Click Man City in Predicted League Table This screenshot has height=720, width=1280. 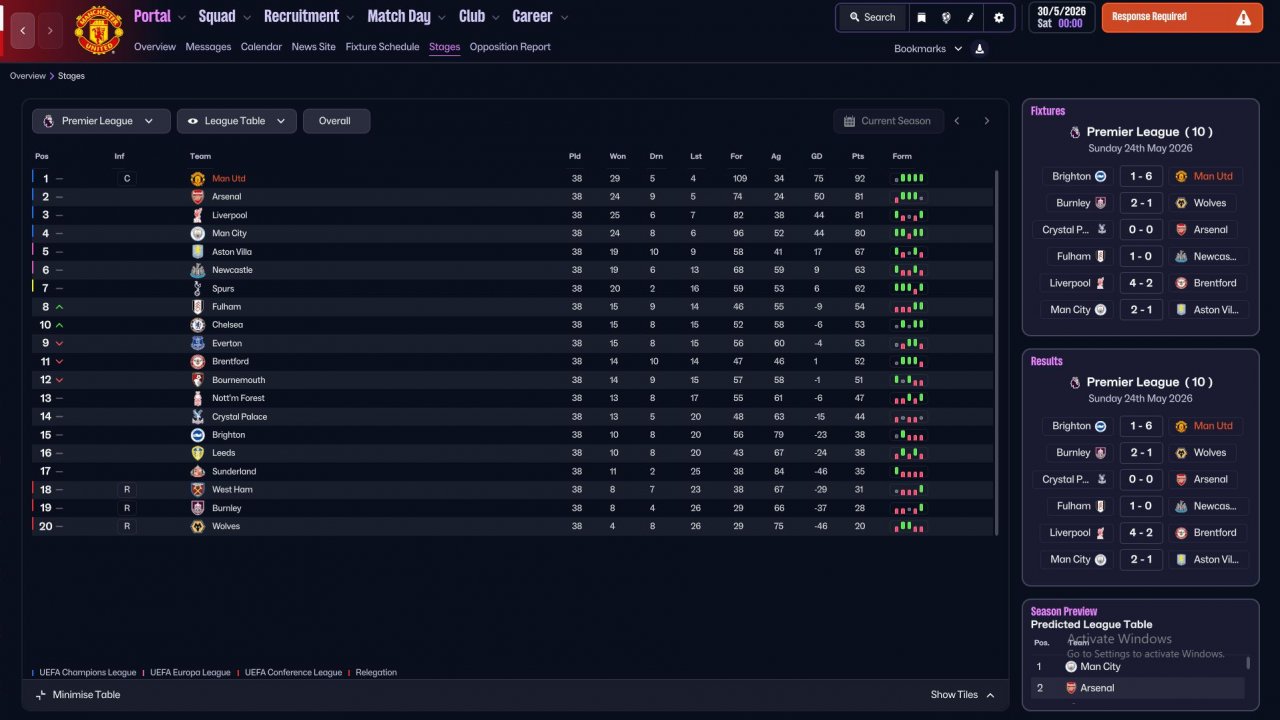(x=1100, y=667)
